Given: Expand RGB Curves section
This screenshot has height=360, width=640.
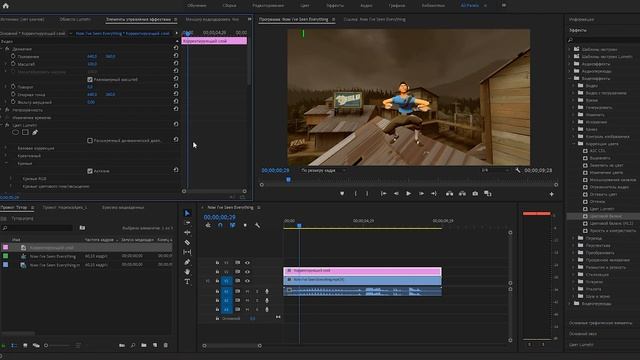Looking at the screenshot, I should [x=11, y=178].
